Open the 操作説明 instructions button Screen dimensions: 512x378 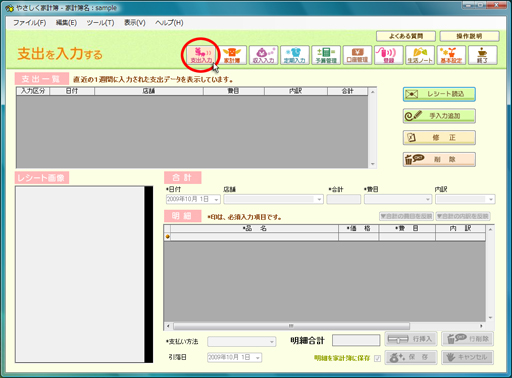point(469,36)
